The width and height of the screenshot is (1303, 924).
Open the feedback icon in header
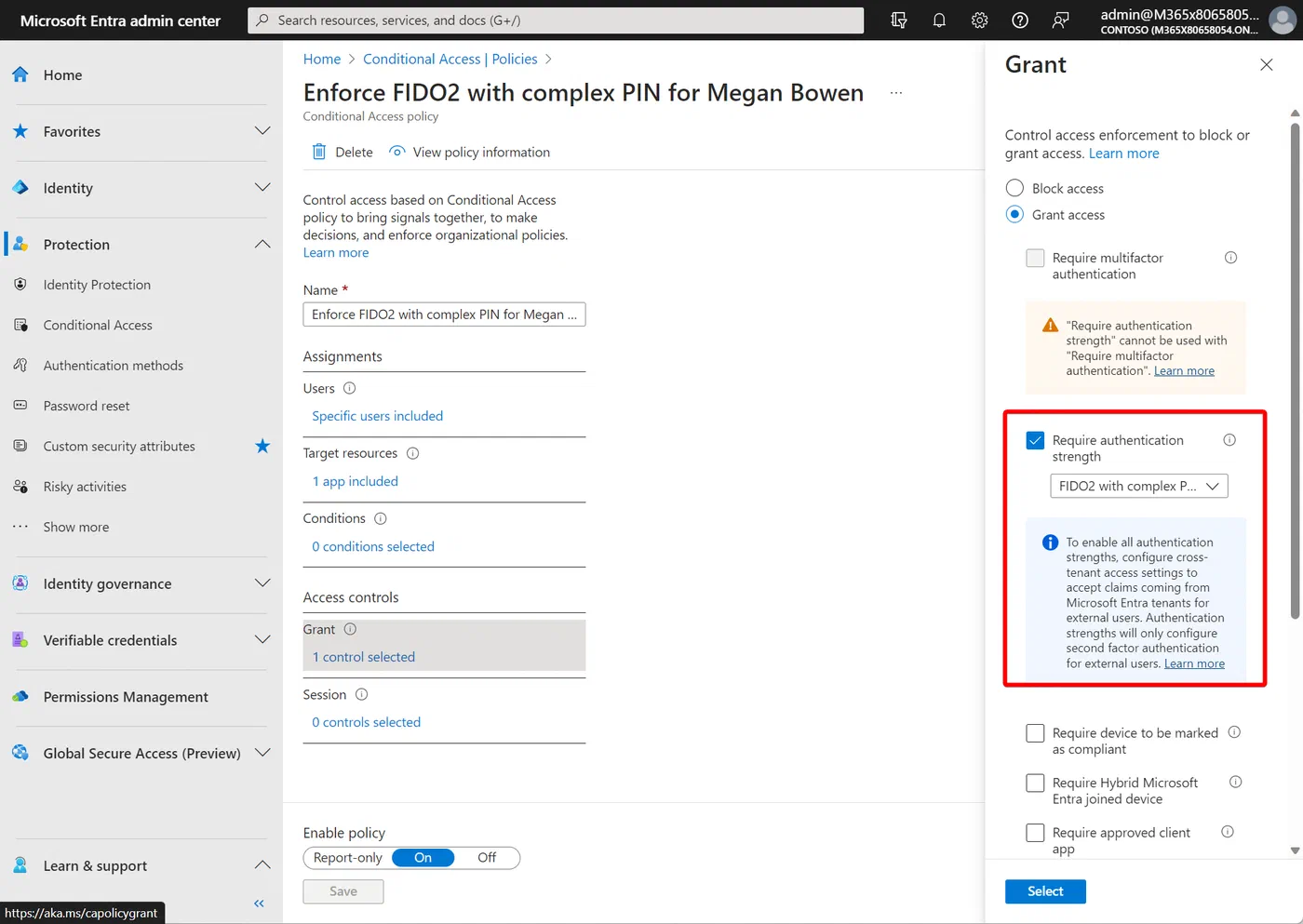tap(1060, 20)
